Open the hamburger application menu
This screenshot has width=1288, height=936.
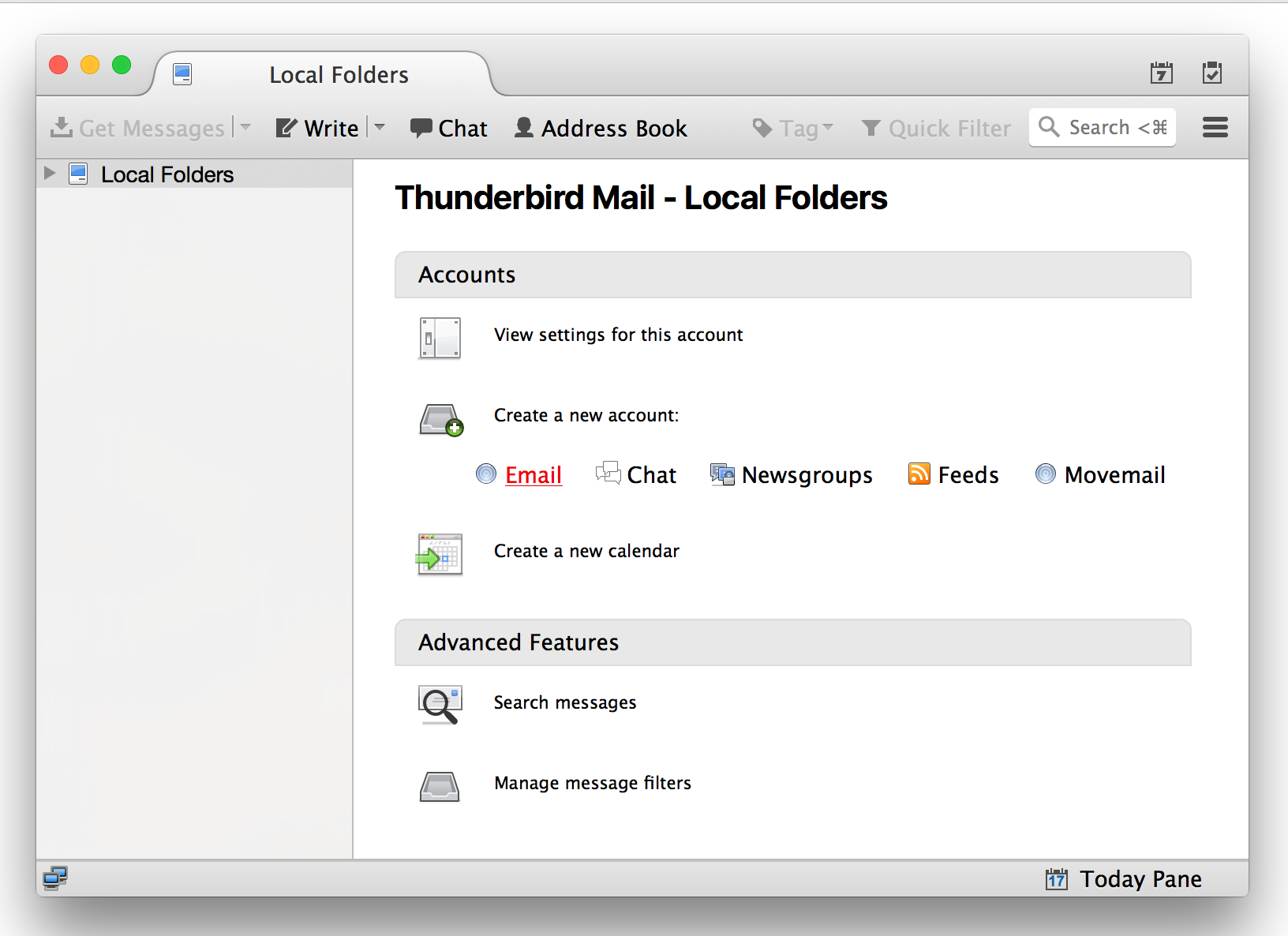point(1215,127)
